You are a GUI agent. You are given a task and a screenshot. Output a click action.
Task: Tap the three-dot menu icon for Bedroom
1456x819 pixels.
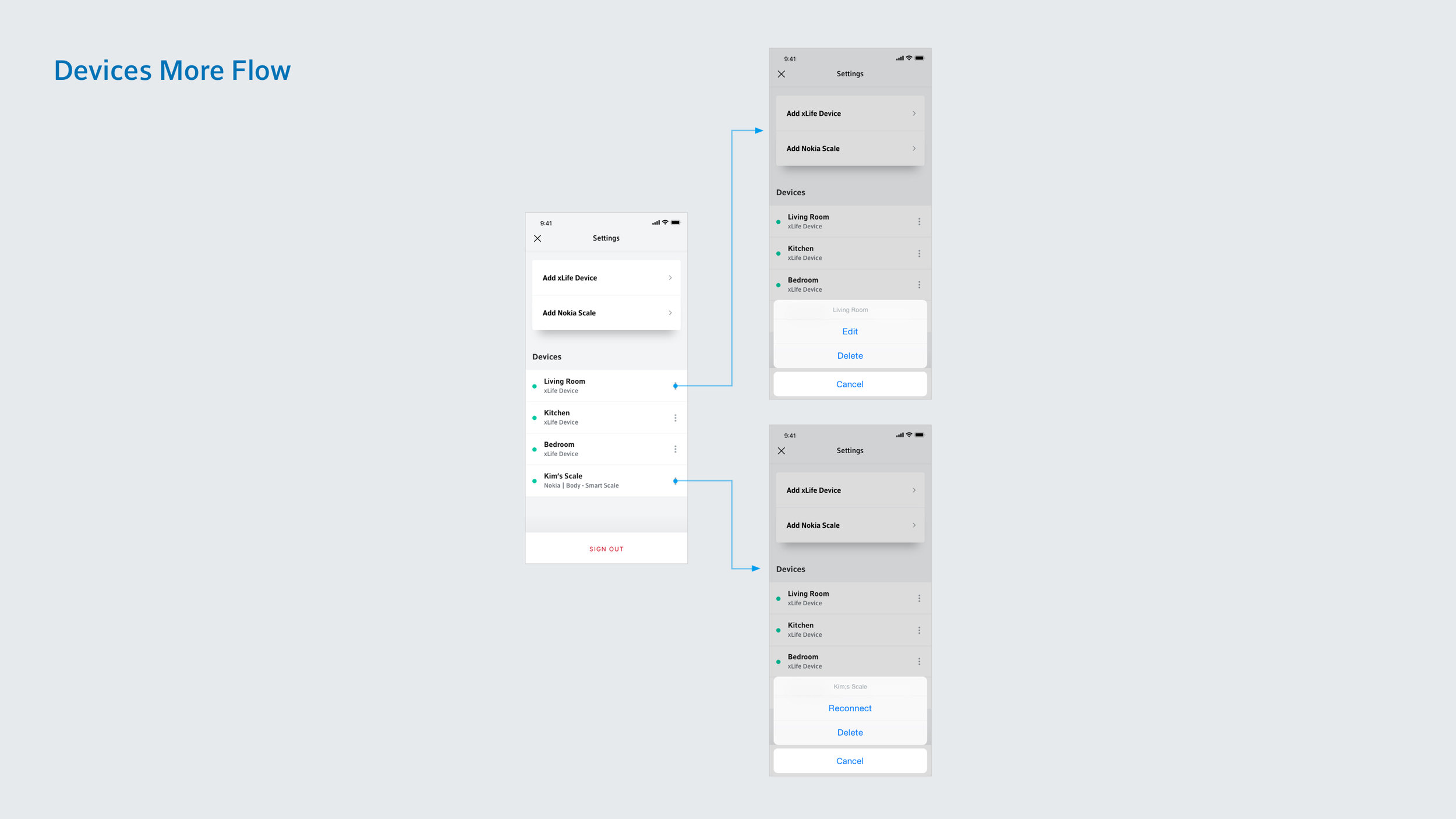point(674,448)
